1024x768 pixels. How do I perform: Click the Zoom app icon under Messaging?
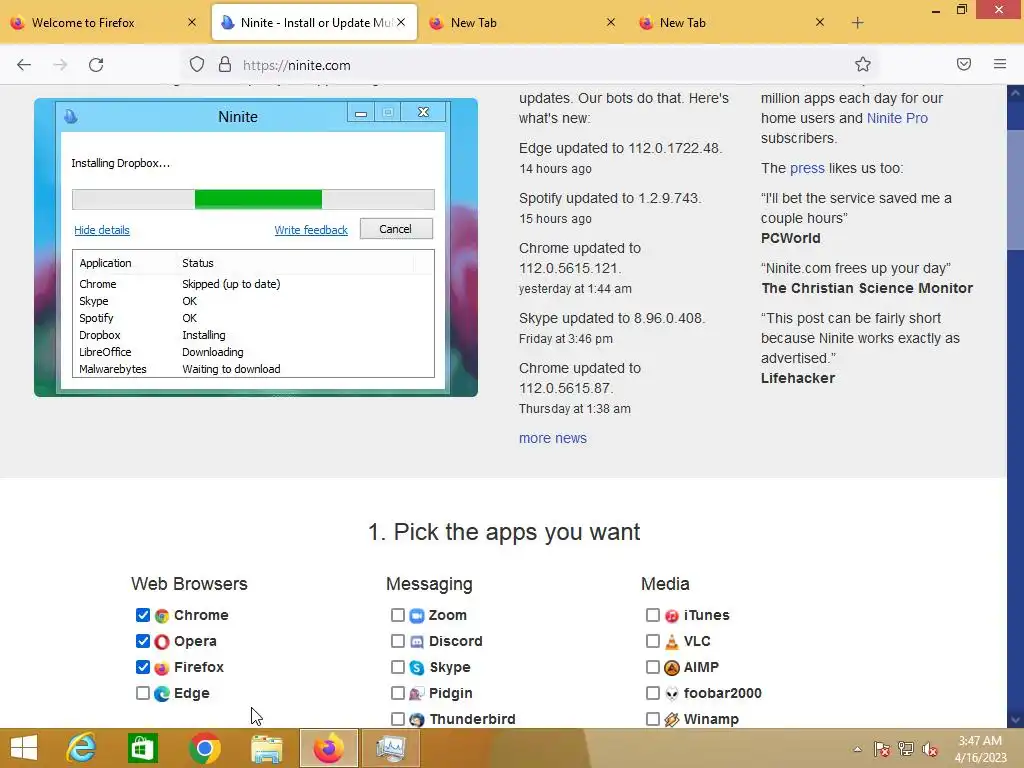point(417,615)
